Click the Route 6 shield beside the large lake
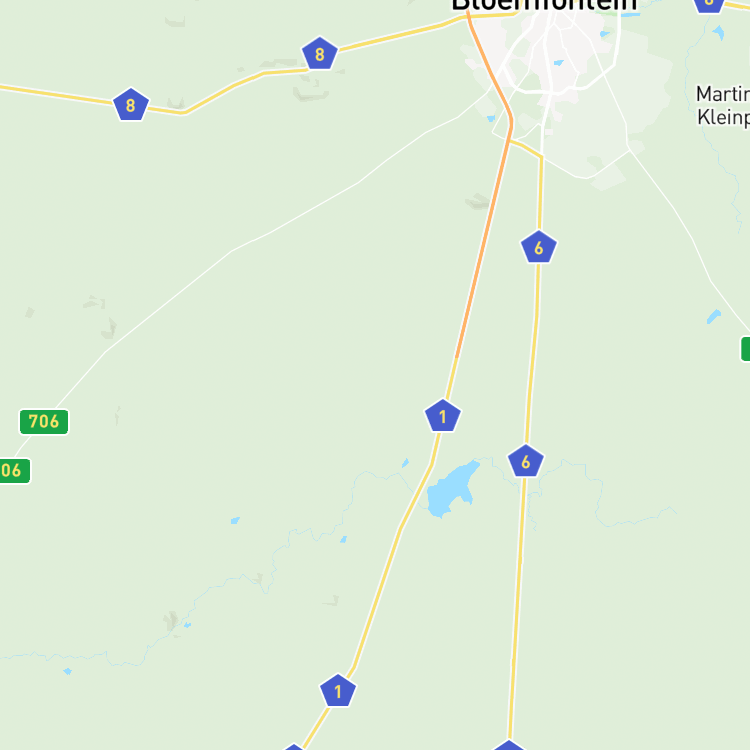Screen dimensions: 750x750 526,461
